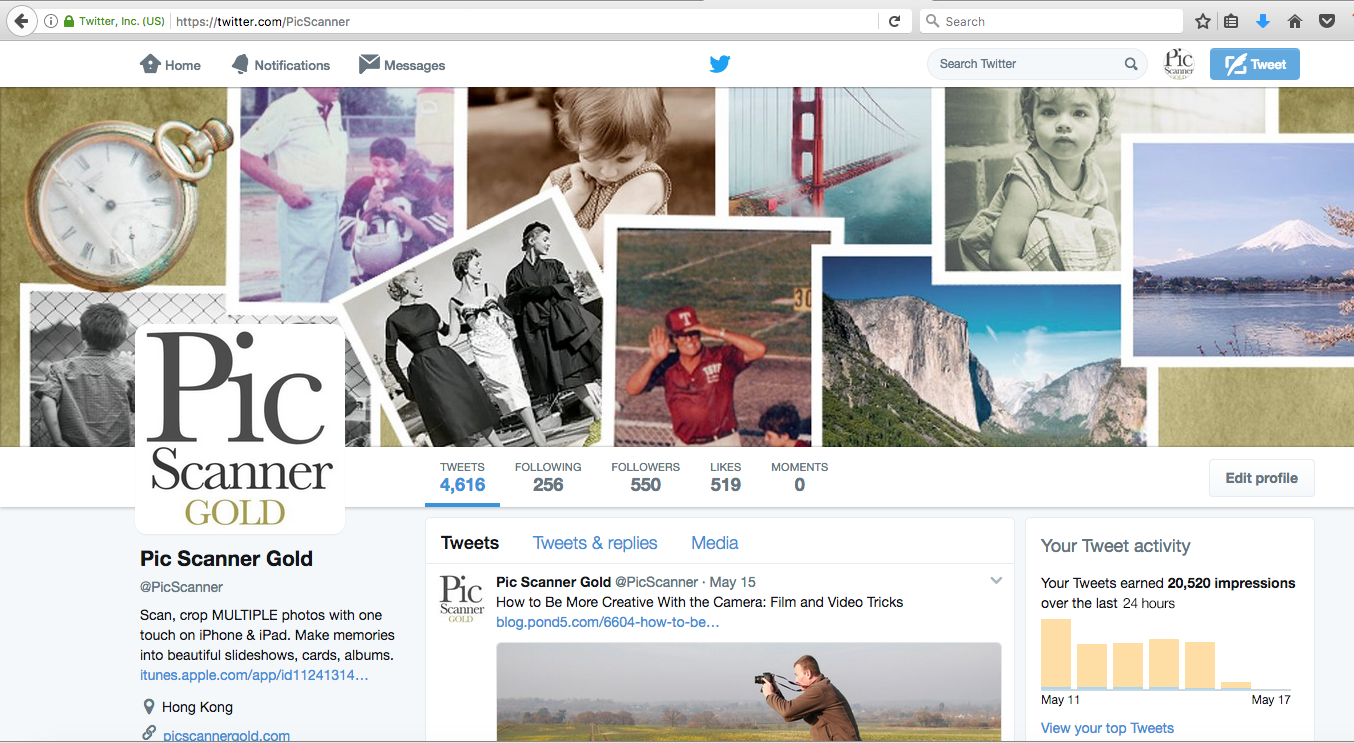Click the Pic Scanner Gold profile name heading
Viewport: 1354px width, 743px height.
click(226, 559)
